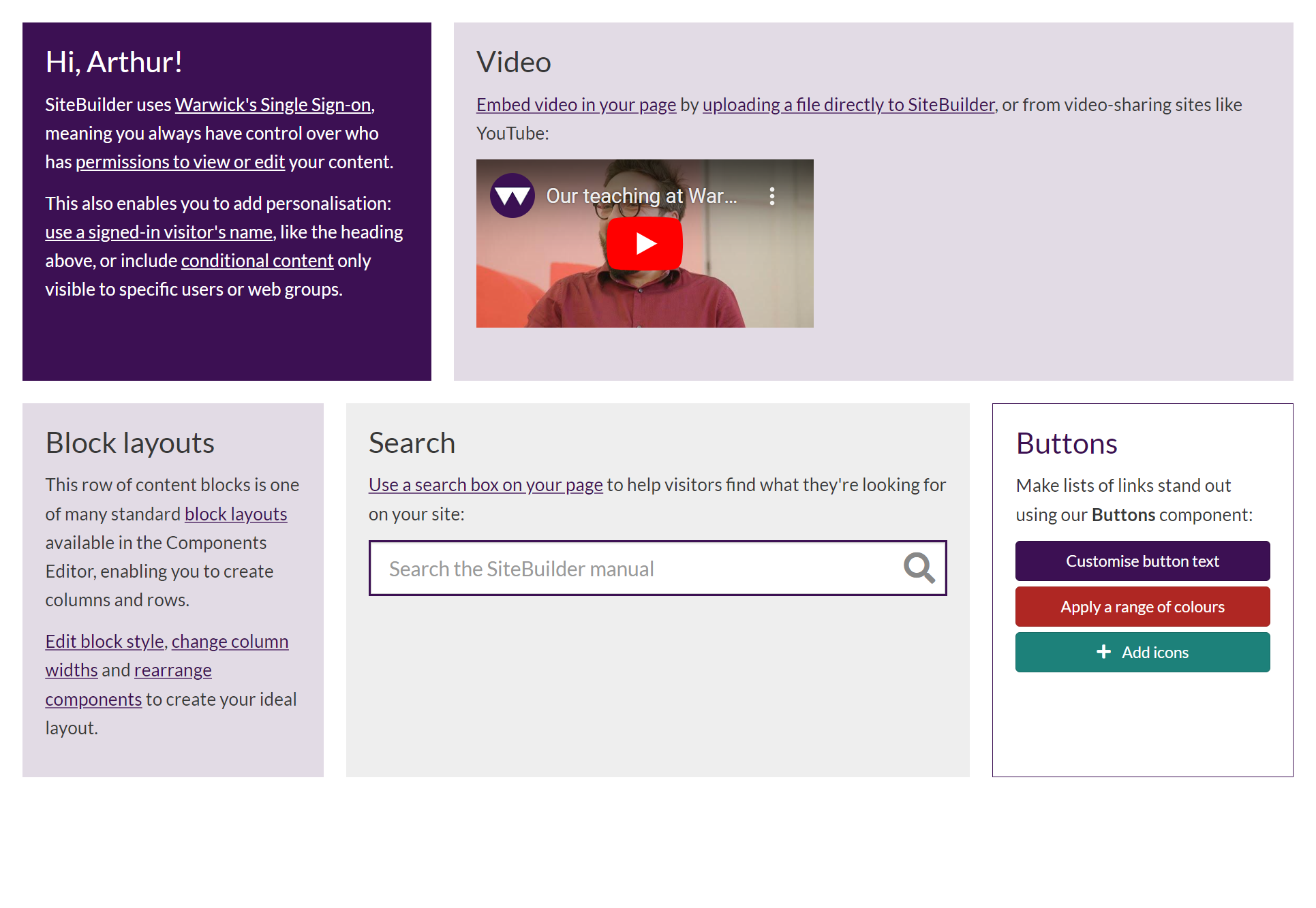Click the plus icon on Add icons button
Screen dimensions: 1316x908
(x=1103, y=652)
